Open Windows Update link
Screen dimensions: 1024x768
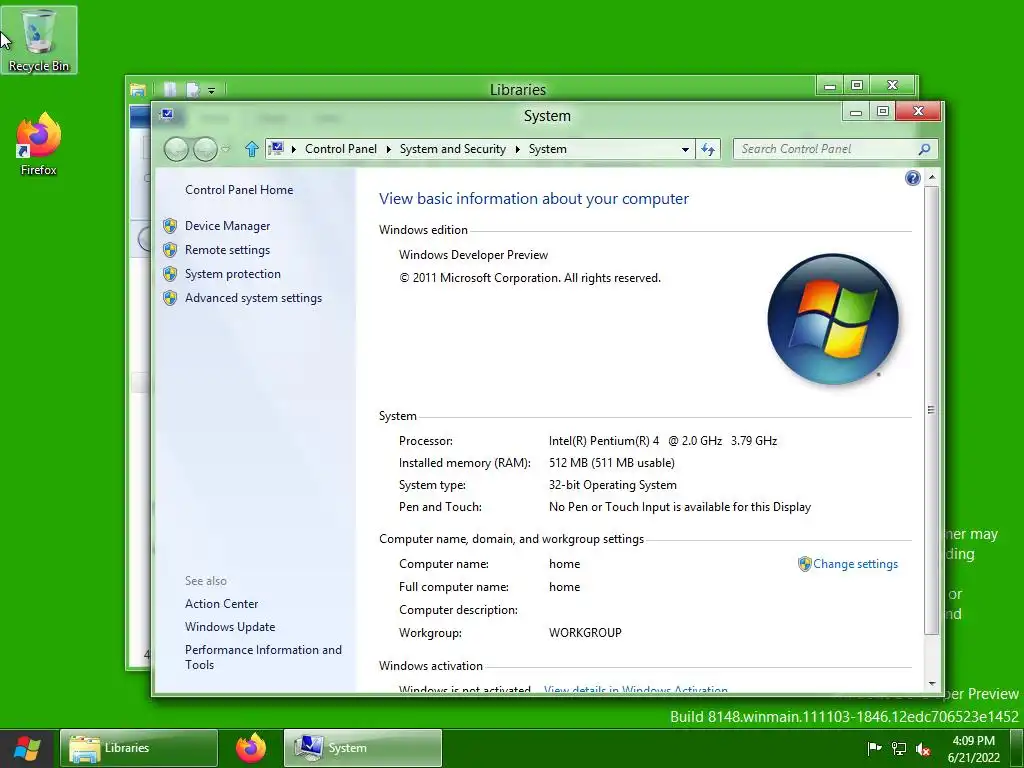click(230, 627)
